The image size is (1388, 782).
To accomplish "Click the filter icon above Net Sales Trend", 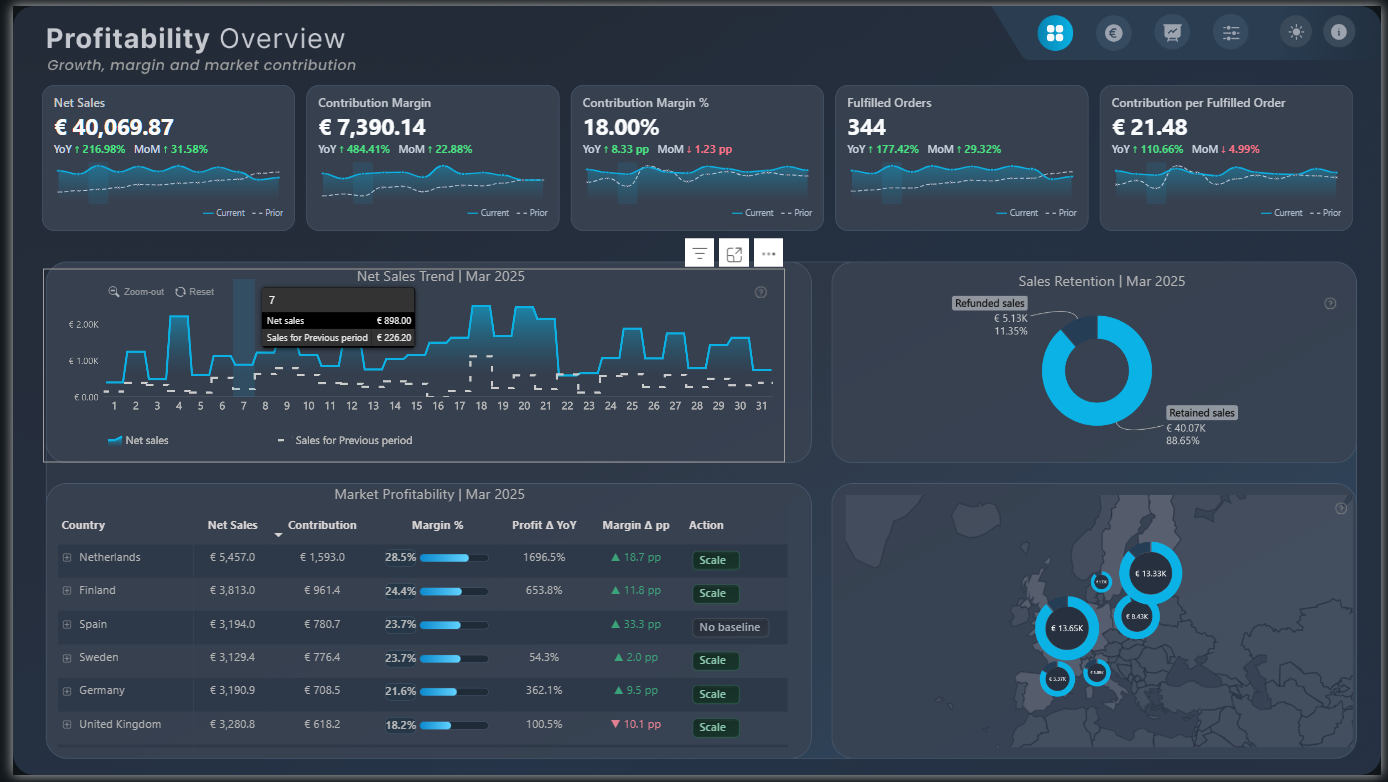I will pos(700,253).
